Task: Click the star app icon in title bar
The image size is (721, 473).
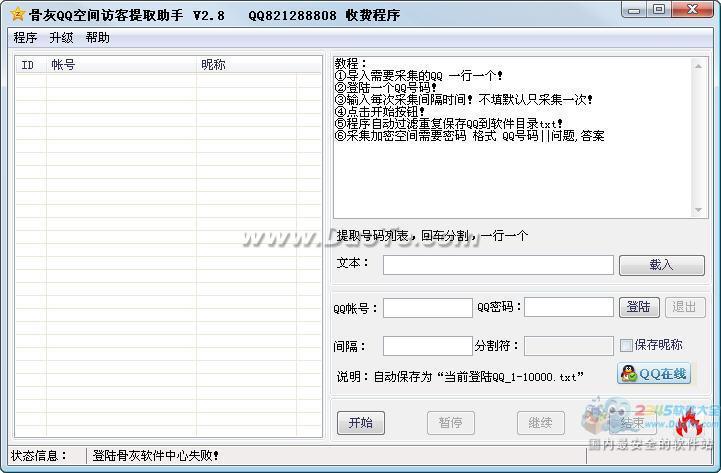Action: coord(17,14)
